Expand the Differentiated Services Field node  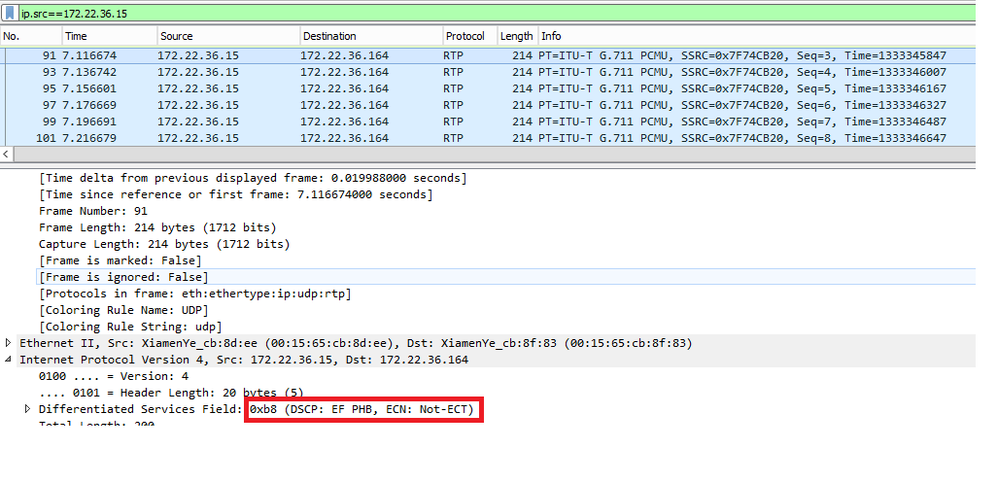pos(28,410)
